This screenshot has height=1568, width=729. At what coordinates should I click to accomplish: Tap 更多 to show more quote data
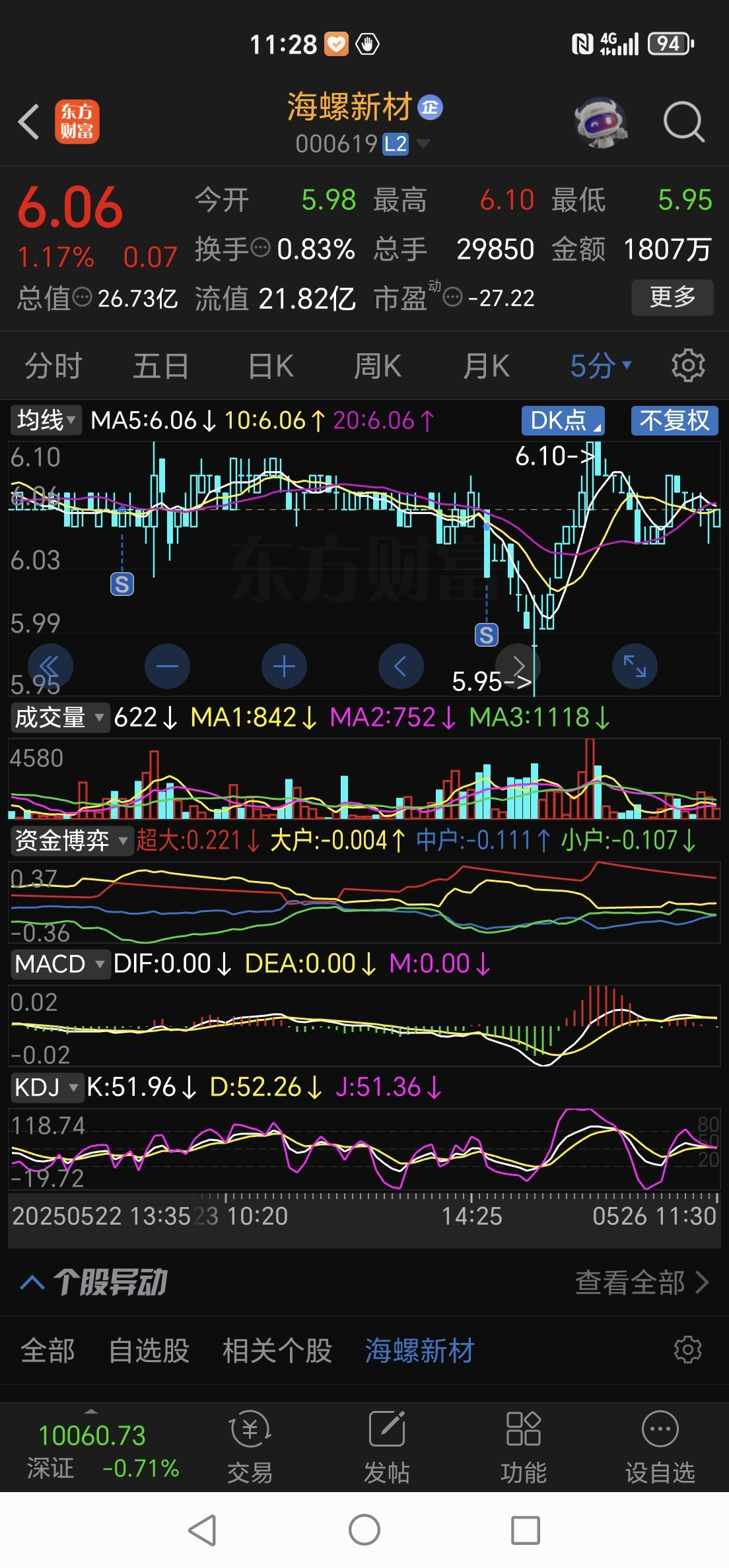[x=672, y=297]
